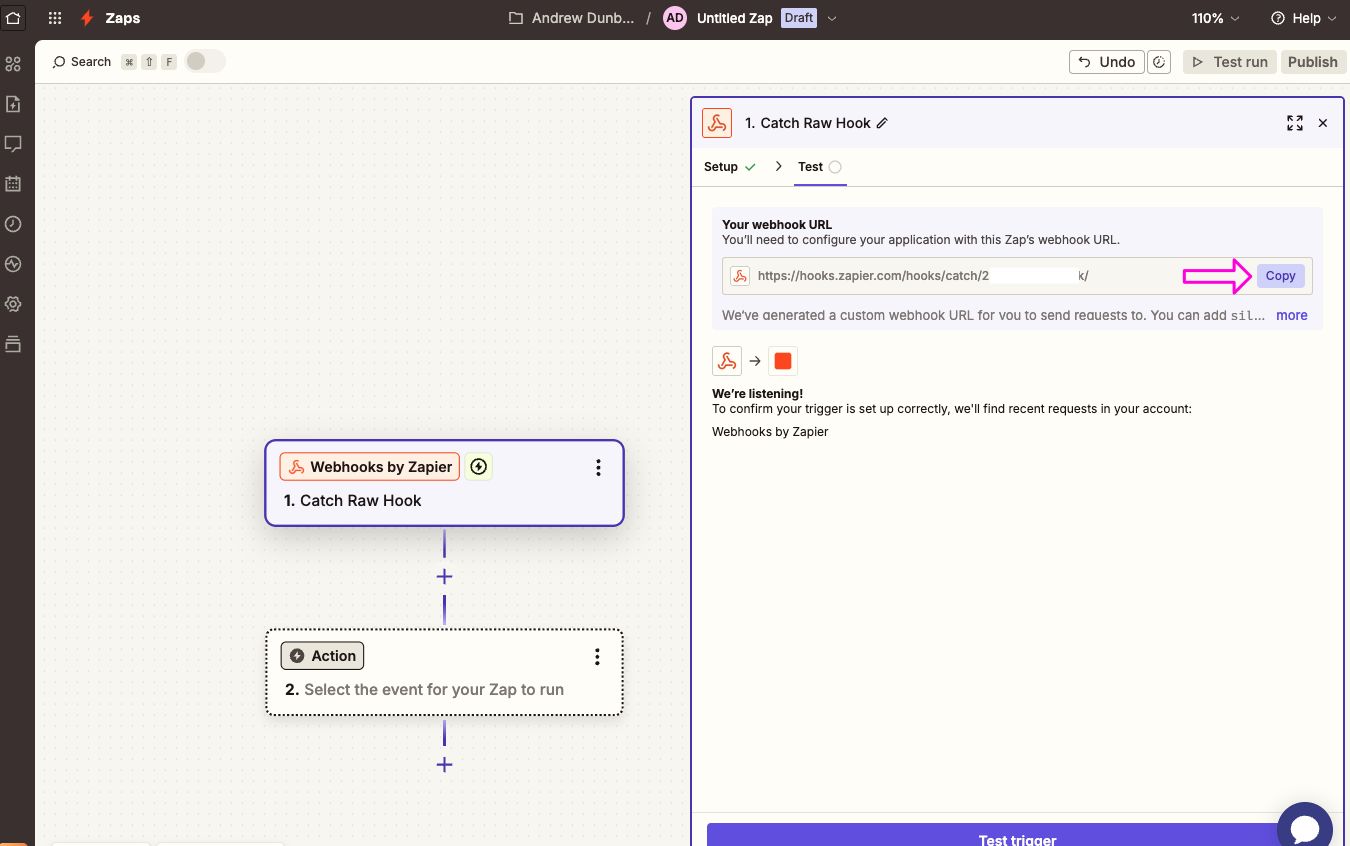Click the "We're listening!" text
1350x846 pixels.
tap(757, 394)
